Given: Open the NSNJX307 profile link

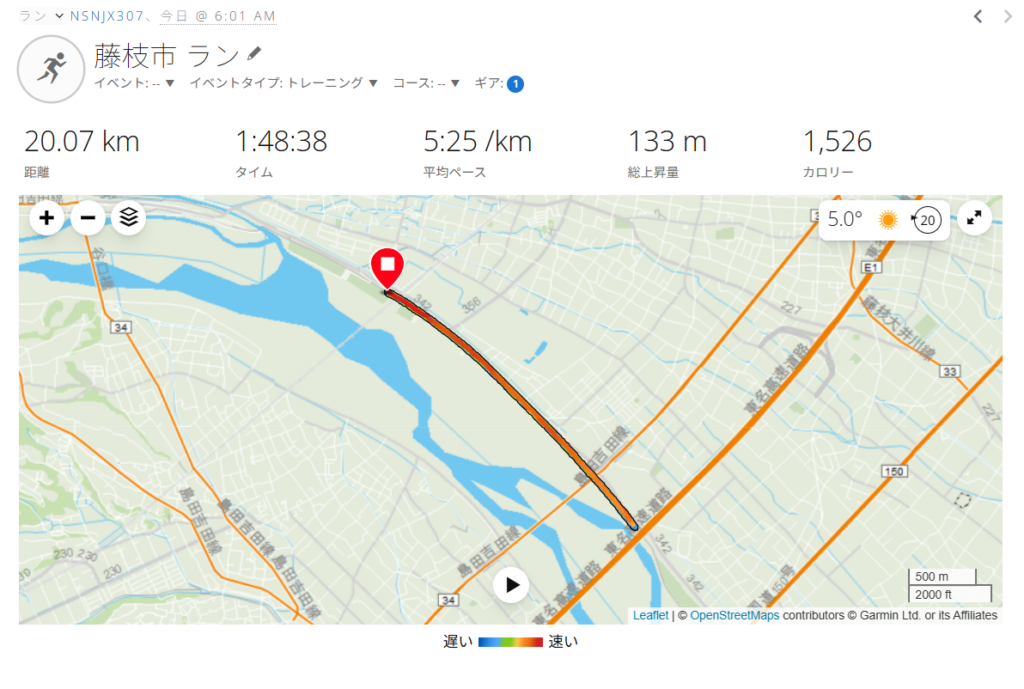Looking at the screenshot, I should point(106,16).
